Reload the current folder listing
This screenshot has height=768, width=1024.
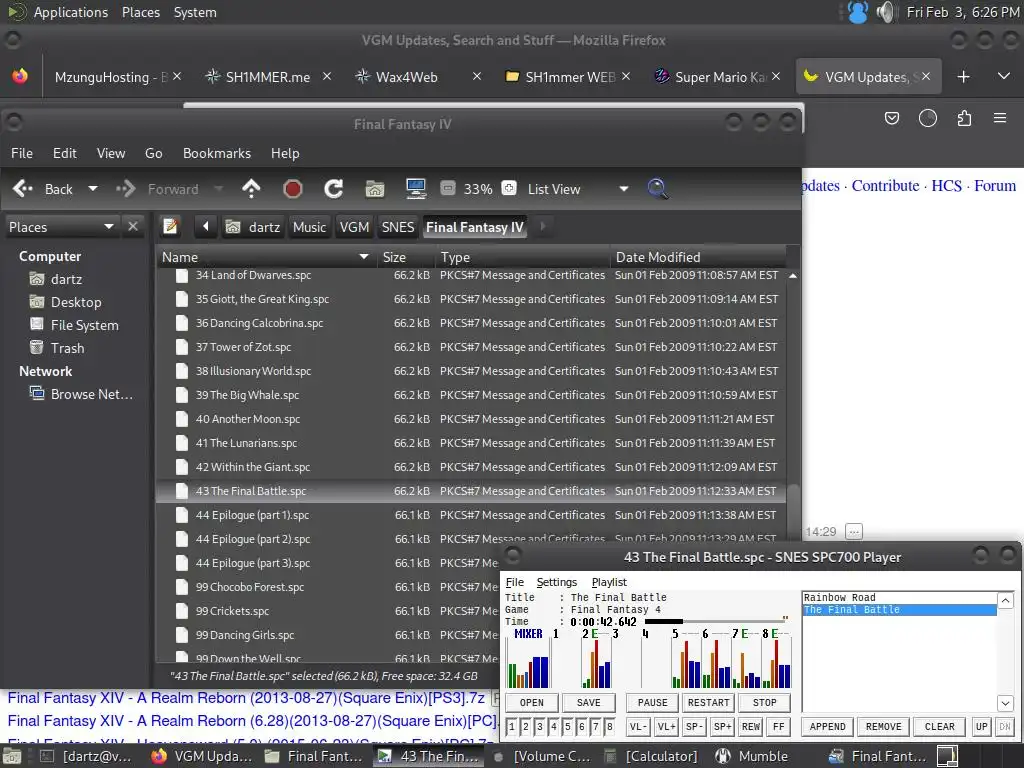tap(334, 189)
